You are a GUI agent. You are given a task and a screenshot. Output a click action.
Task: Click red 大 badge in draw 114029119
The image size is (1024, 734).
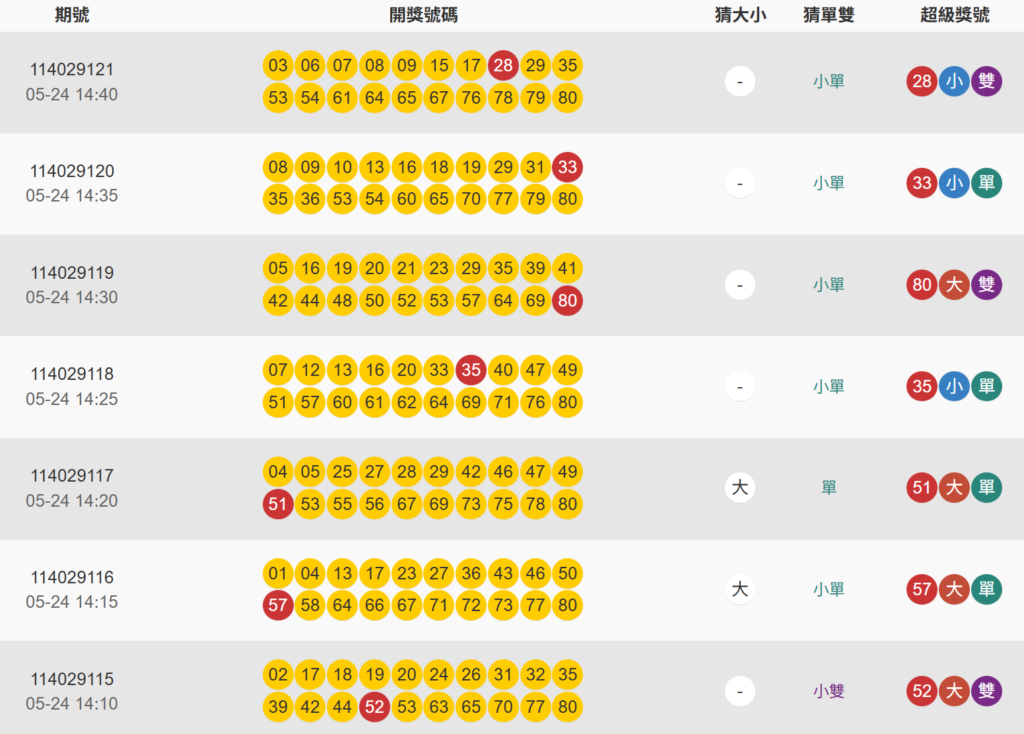pyautogui.click(x=954, y=285)
